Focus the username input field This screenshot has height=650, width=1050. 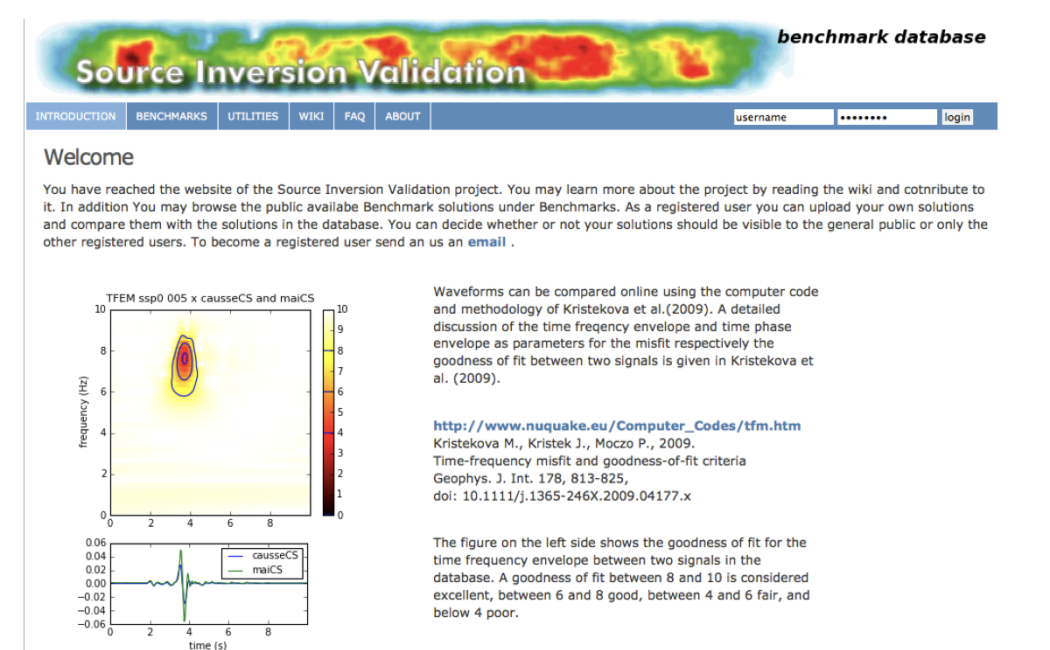click(x=782, y=117)
